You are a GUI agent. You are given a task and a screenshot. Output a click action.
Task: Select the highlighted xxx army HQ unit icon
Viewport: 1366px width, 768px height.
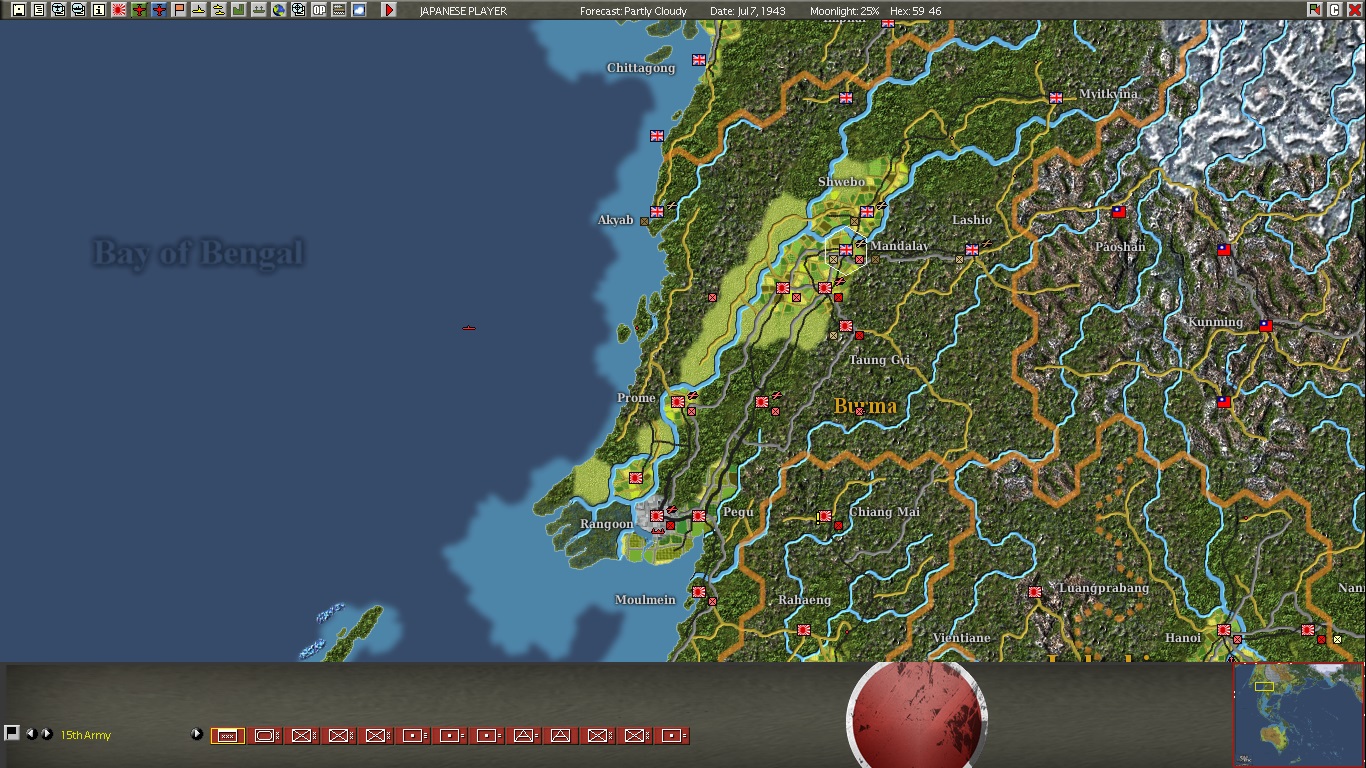[x=227, y=736]
